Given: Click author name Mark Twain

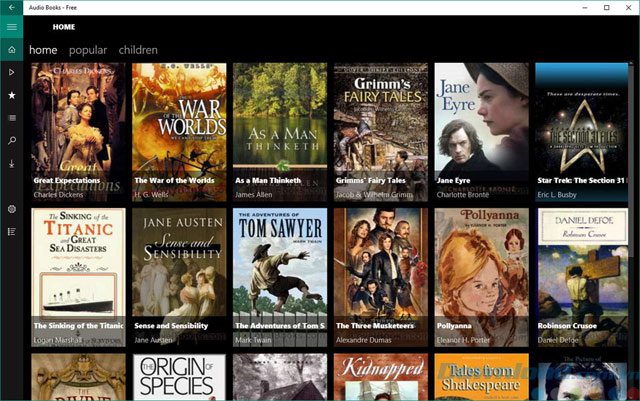Looking at the screenshot, I should pyautogui.click(x=253, y=340).
